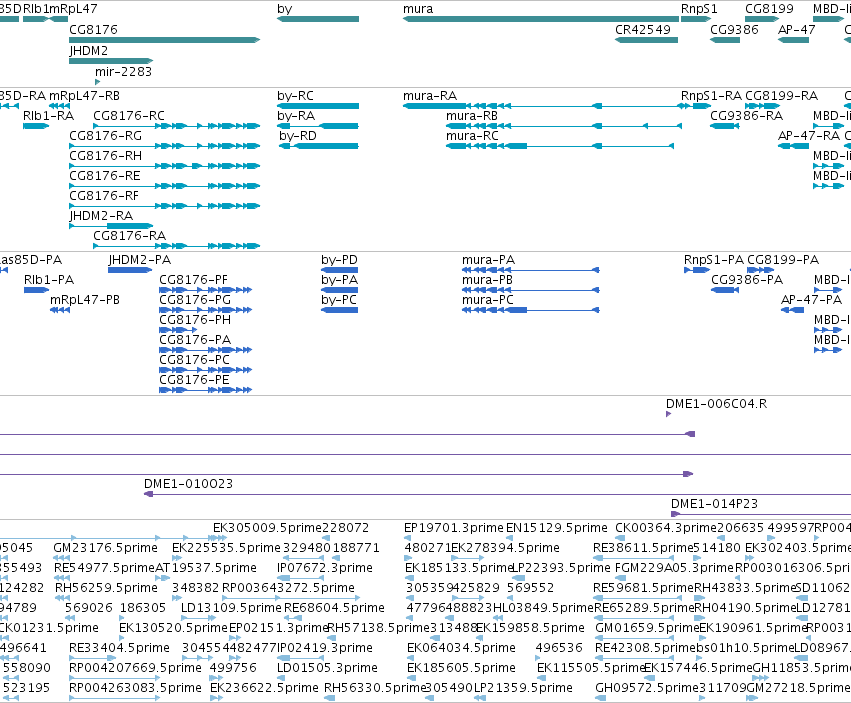Click the CG9386-PA protein label
Screen dimensions: 851x703
747,280
